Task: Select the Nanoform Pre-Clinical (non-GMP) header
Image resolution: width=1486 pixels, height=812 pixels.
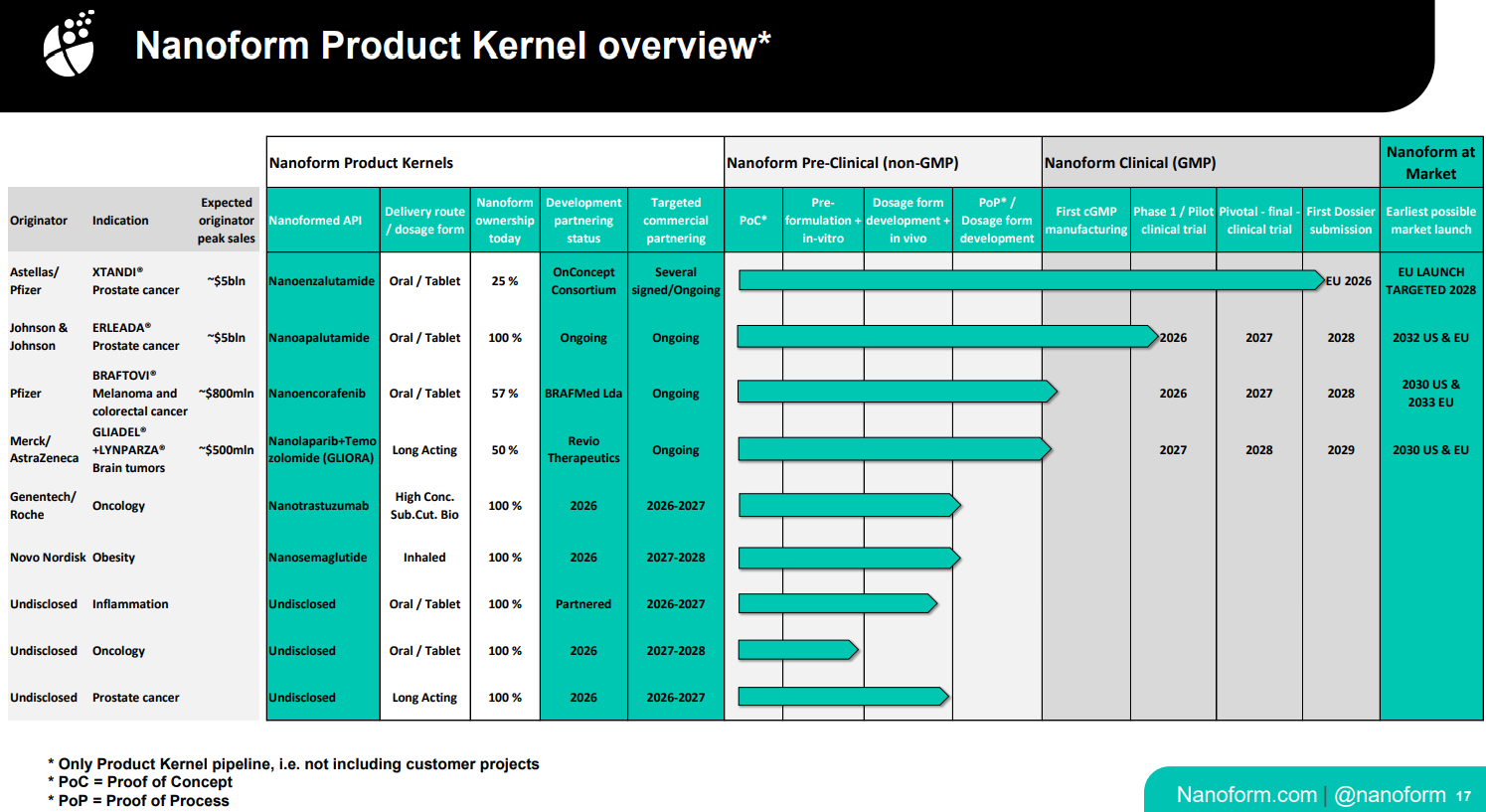Action: coord(842,163)
